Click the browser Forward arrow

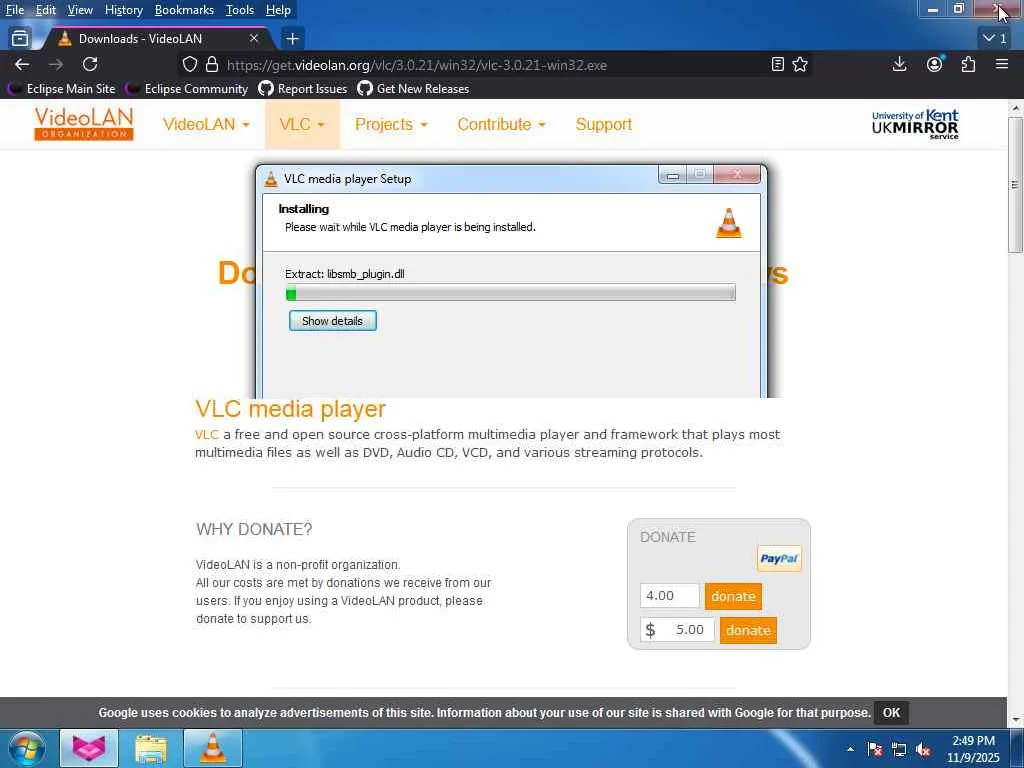[x=56, y=64]
